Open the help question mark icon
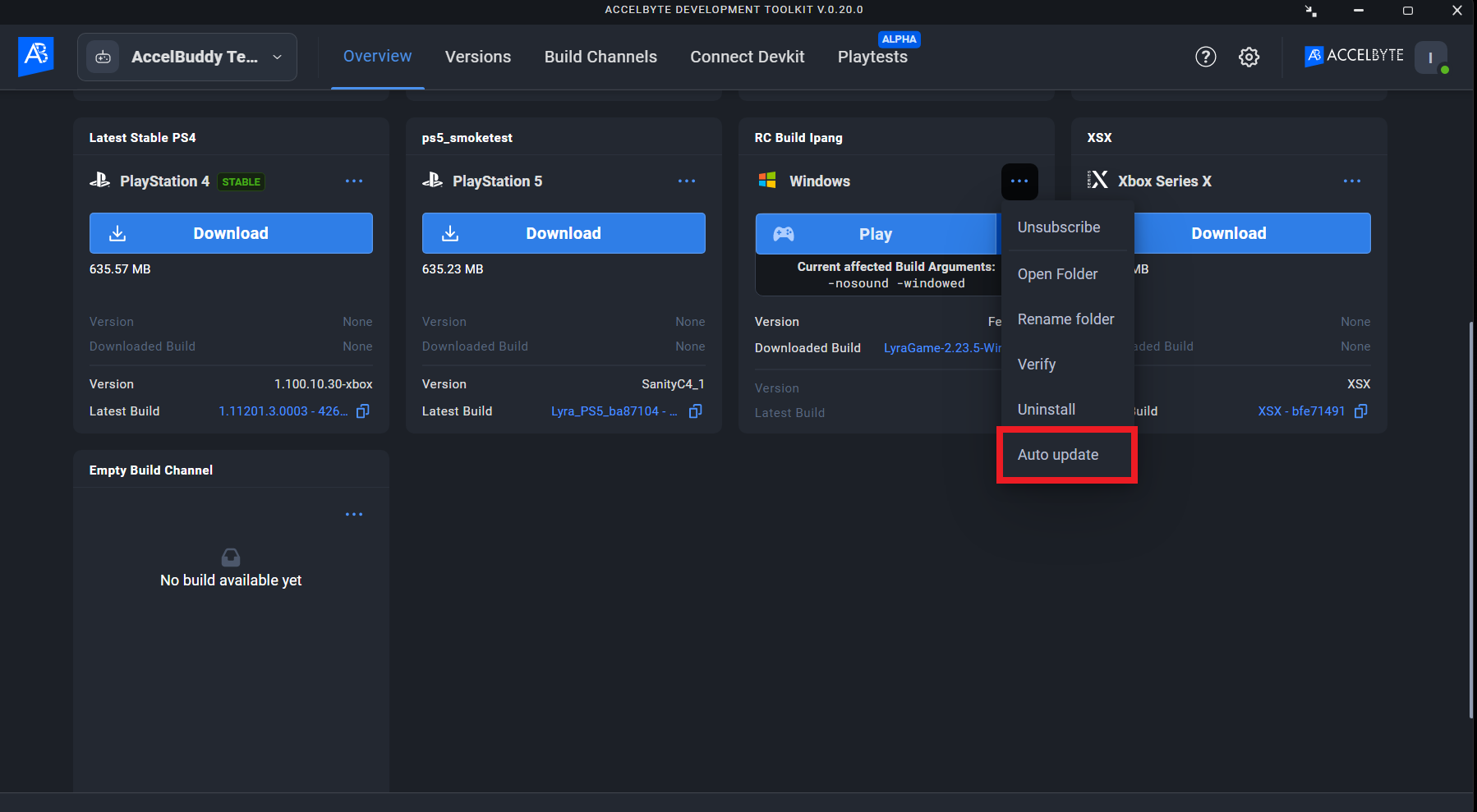This screenshot has width=1477, height=812. point(1205,57)
